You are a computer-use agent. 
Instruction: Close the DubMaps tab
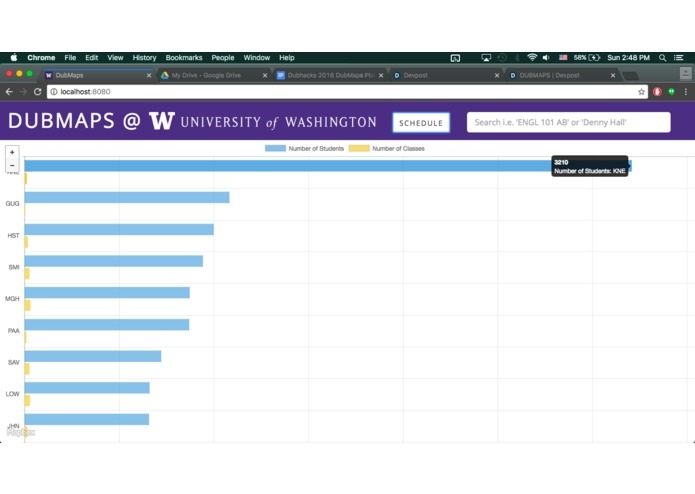(x=149, y=76)
